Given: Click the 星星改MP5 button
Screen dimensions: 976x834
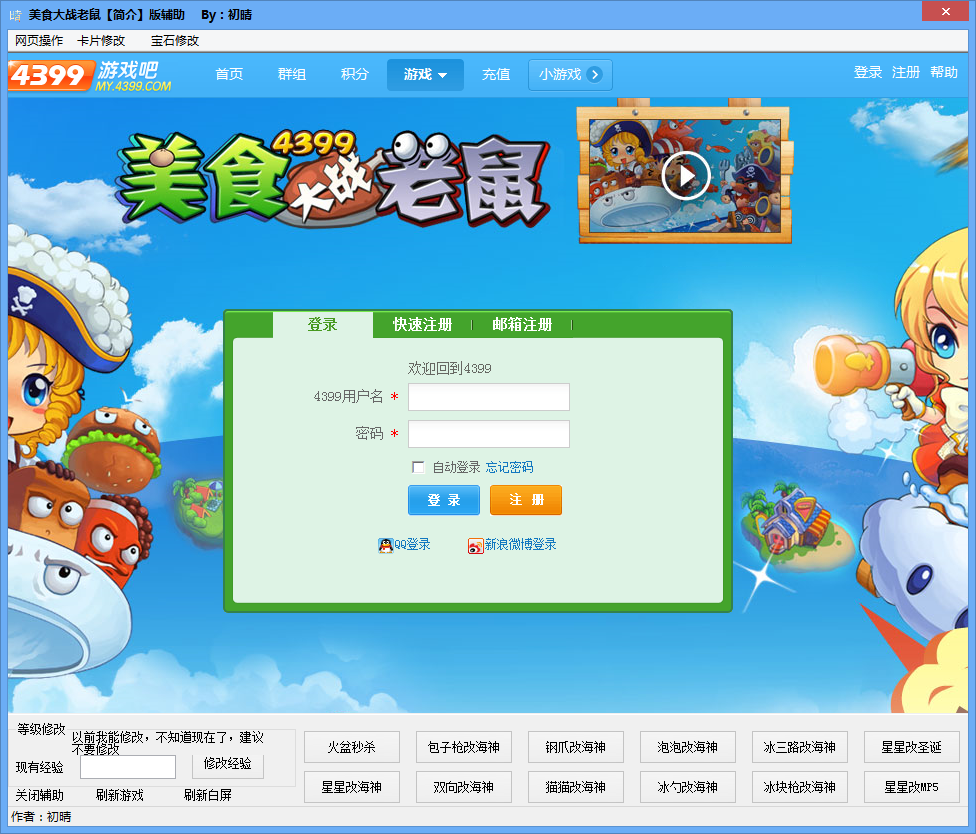Looking at the screenshot, I should pos(912,787).
